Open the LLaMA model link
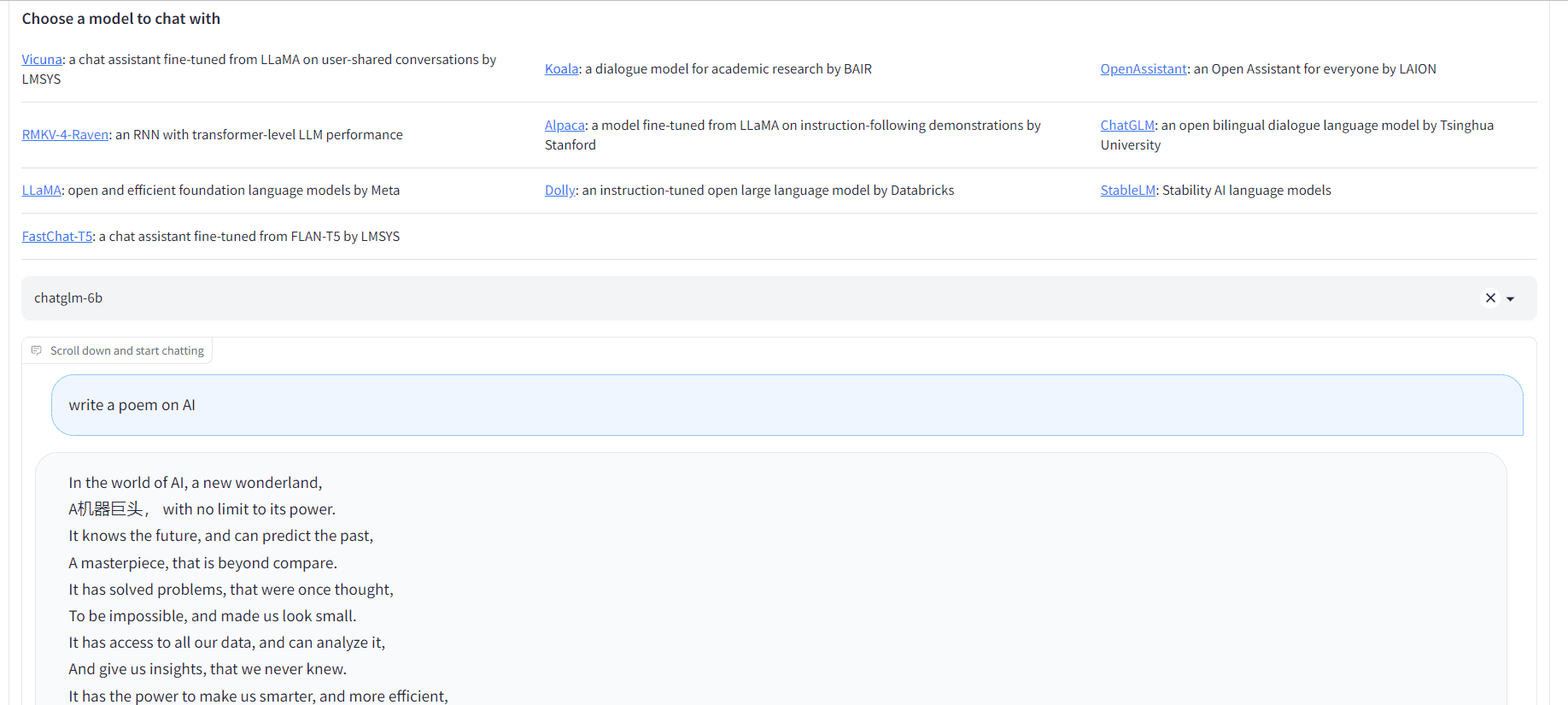The width and height of the screenshot is (1568, 705). 42,191
